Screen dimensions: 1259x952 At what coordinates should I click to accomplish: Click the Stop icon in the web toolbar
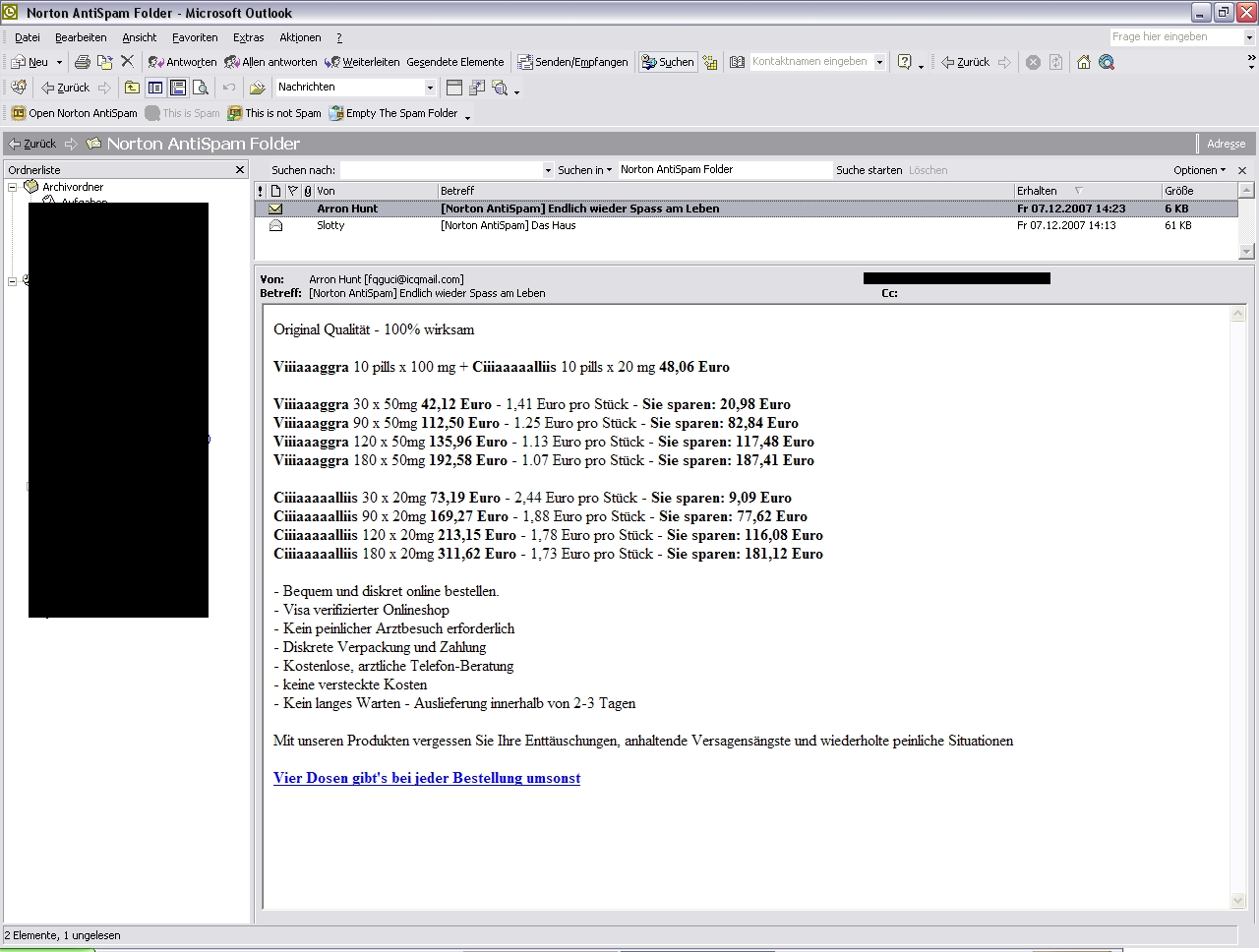click(1033, 62)
